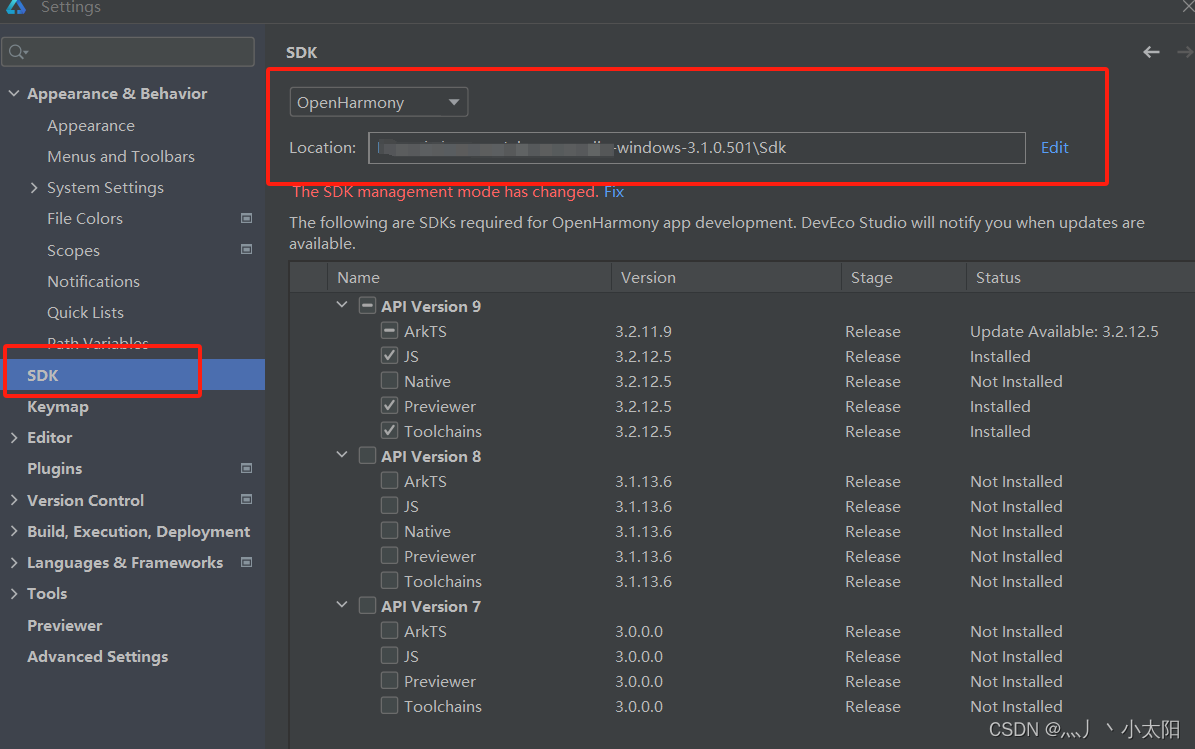Check JS 3.0.0.0 checkbox
Viewport: 1195px width, 749px height.
[389, 655]
